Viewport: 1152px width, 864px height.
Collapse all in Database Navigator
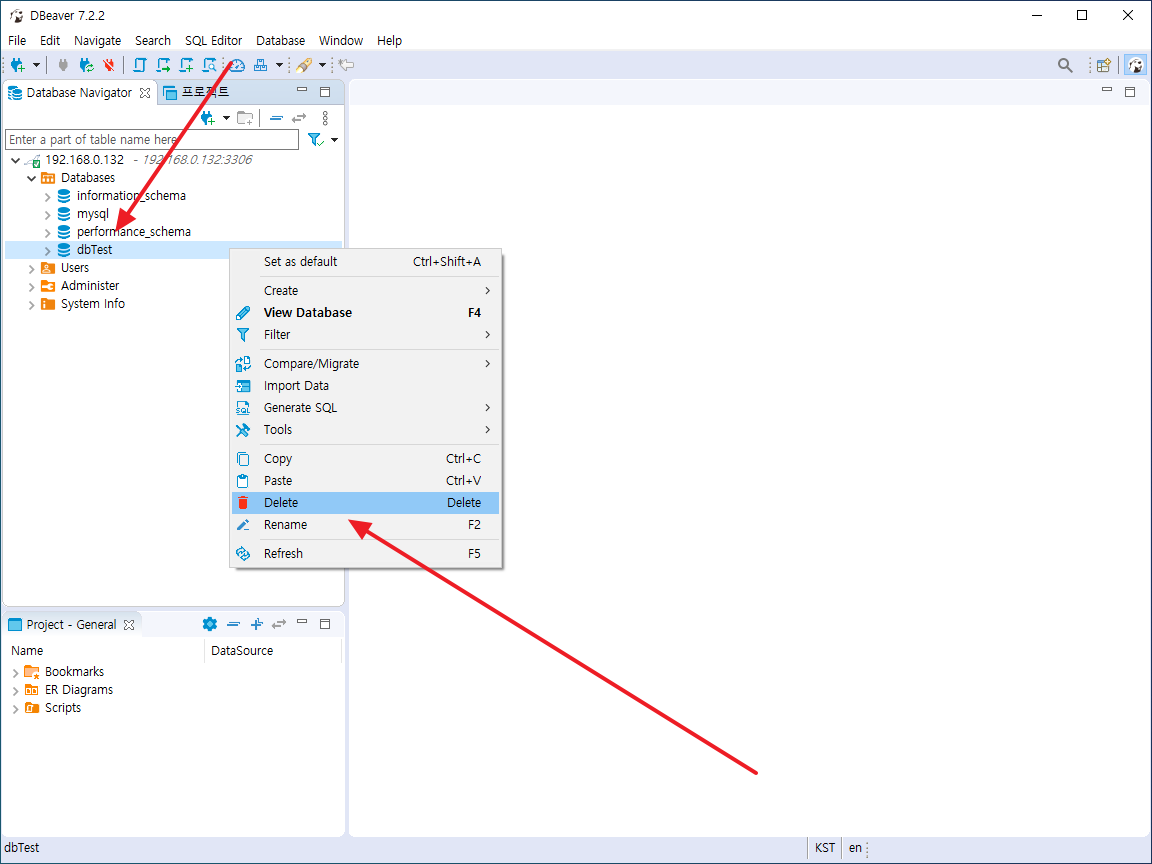point(276,118)
